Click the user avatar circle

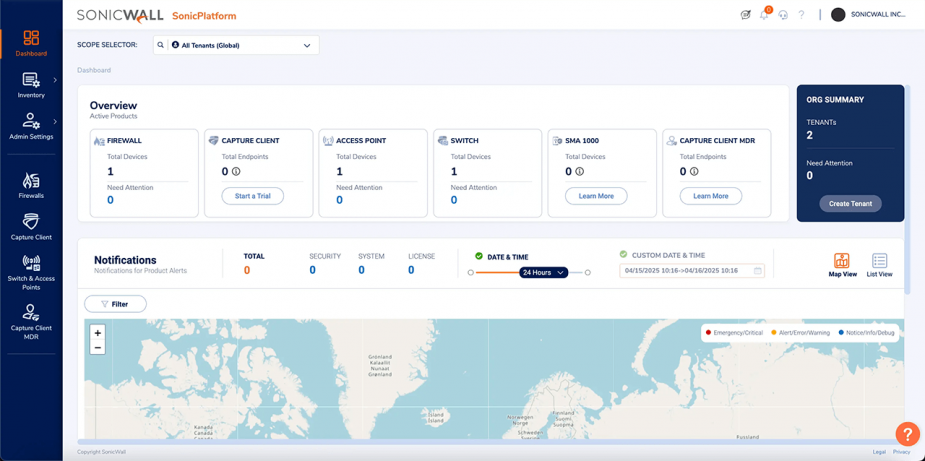[x=838, y=15]
